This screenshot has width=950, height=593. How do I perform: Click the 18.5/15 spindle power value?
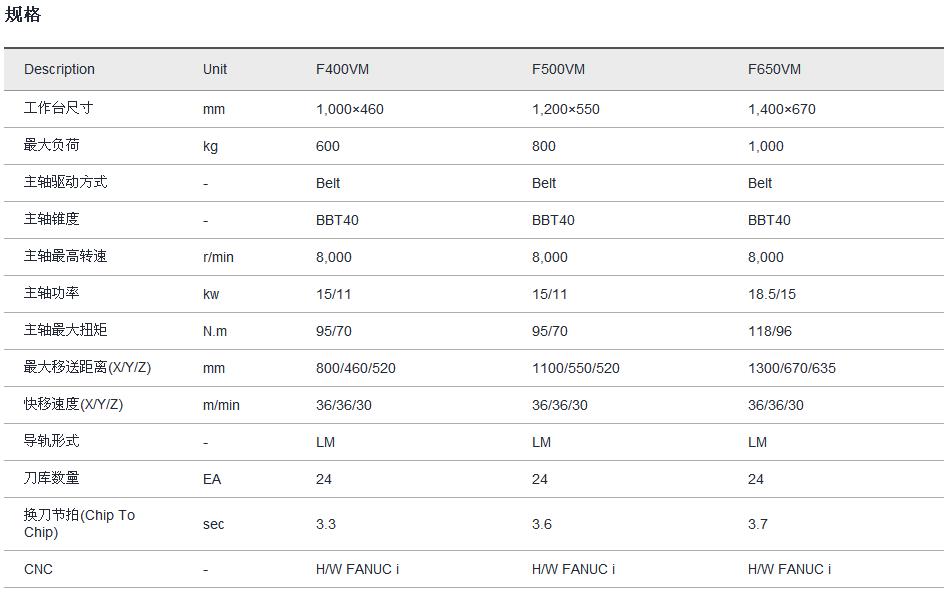click(771, 294)
